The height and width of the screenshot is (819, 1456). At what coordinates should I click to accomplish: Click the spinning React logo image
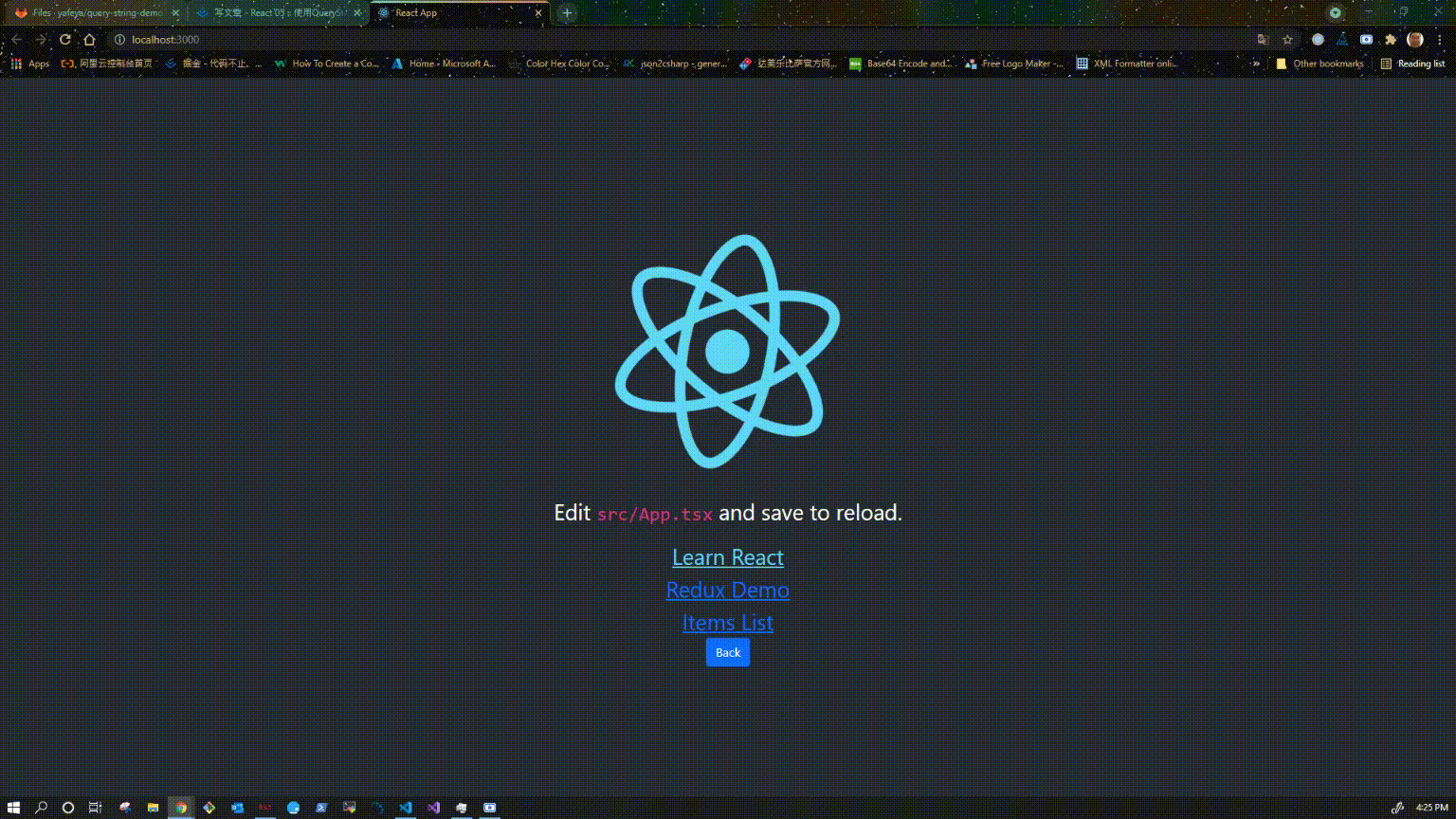pyautogui.click(x=727, y=352)
